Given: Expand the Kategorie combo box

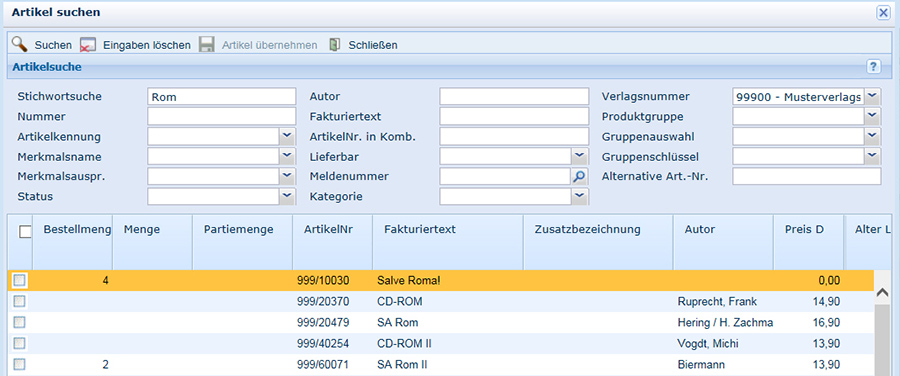Looking at the screenshot, I should [579, 196].
